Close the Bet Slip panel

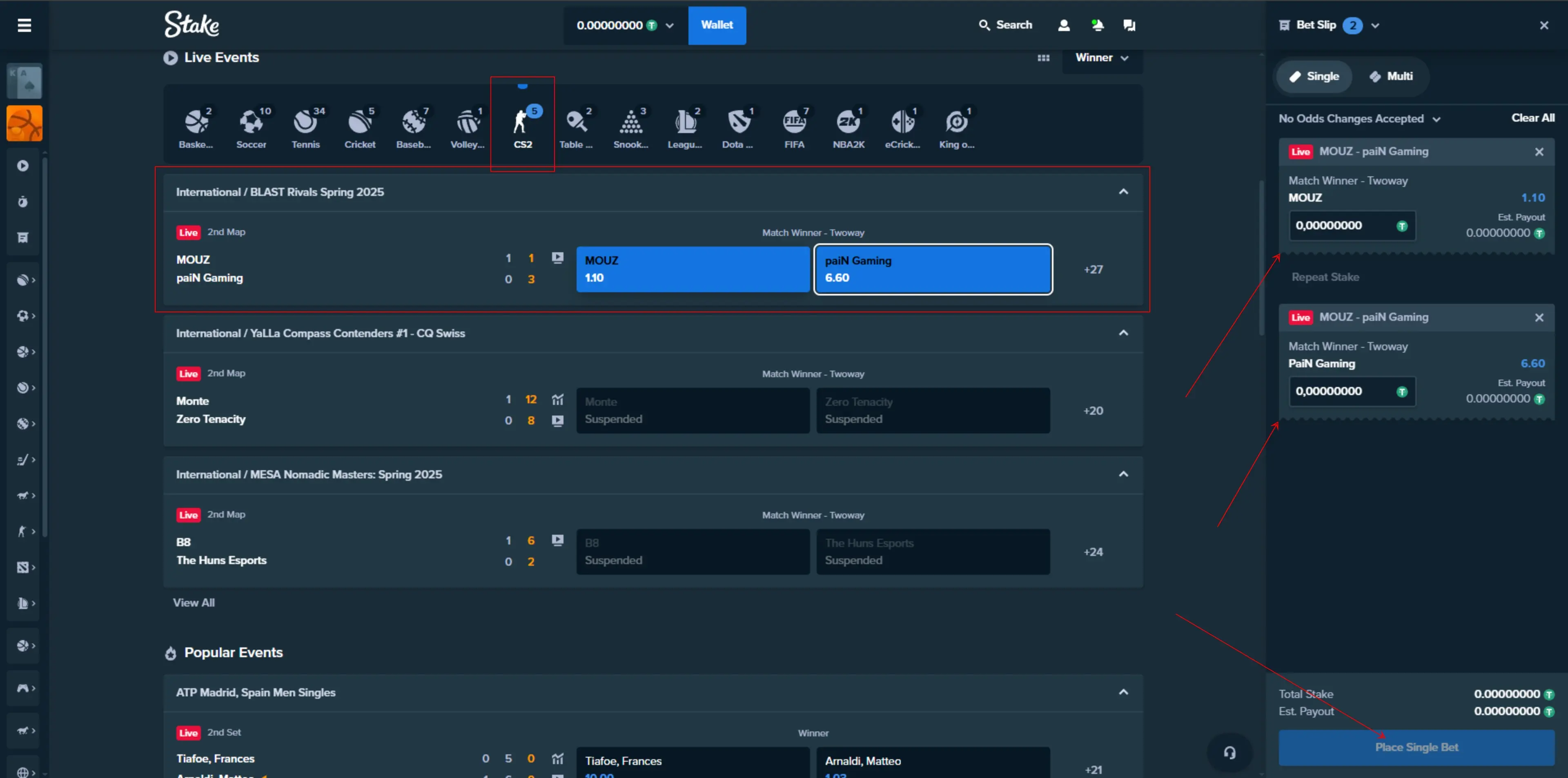point(1543,26)
